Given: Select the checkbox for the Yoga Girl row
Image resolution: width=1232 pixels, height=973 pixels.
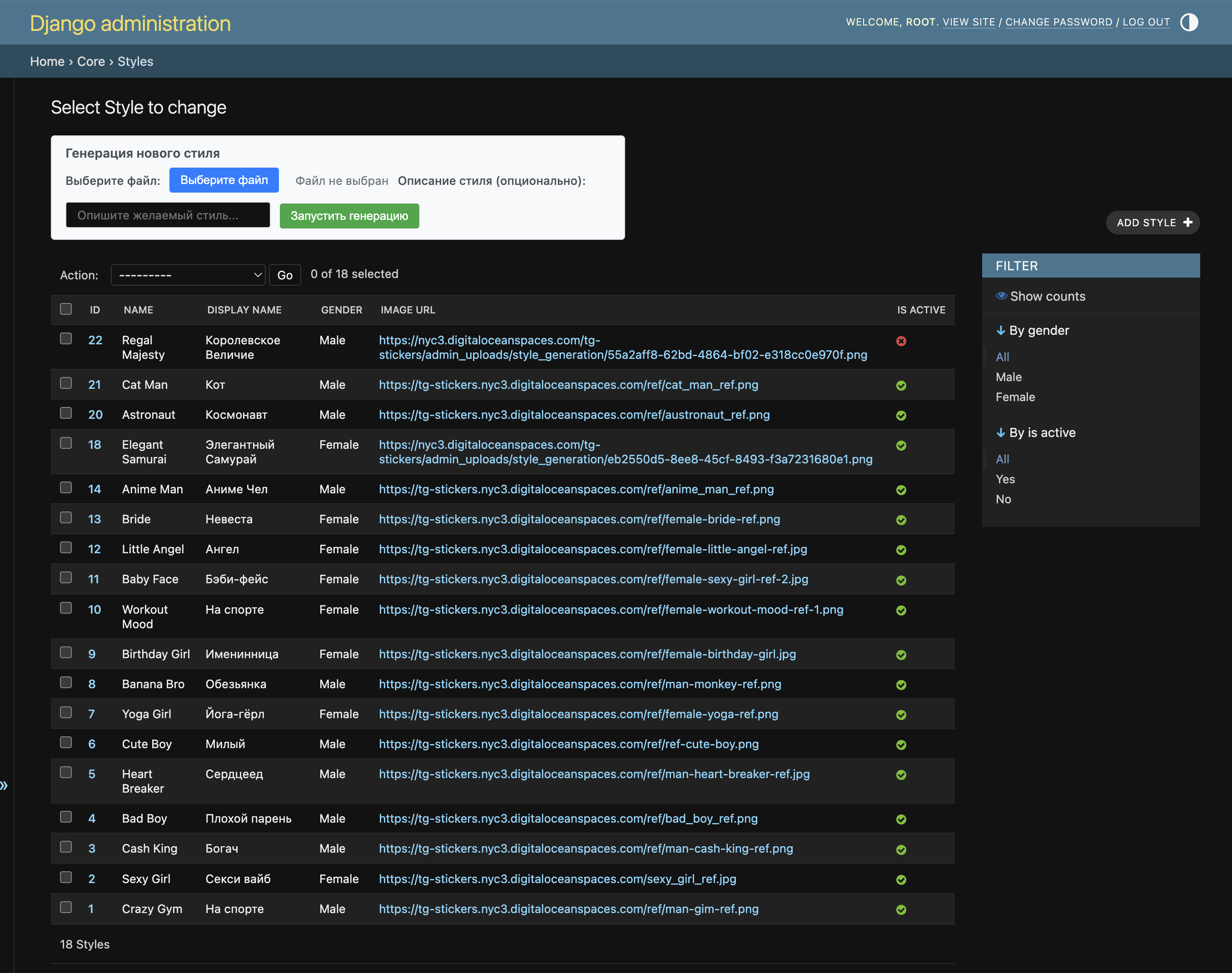Looking at the screenshot, I should [x=66, y=712].
